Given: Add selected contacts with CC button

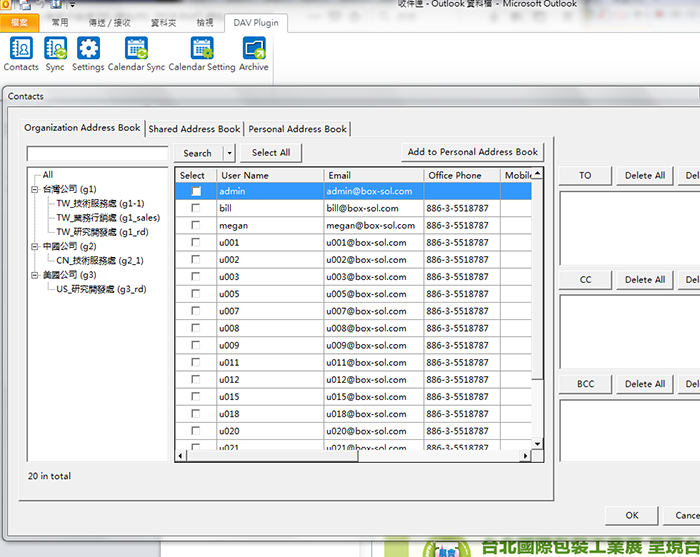Looking at the screenshot, I should pos(585,280).
